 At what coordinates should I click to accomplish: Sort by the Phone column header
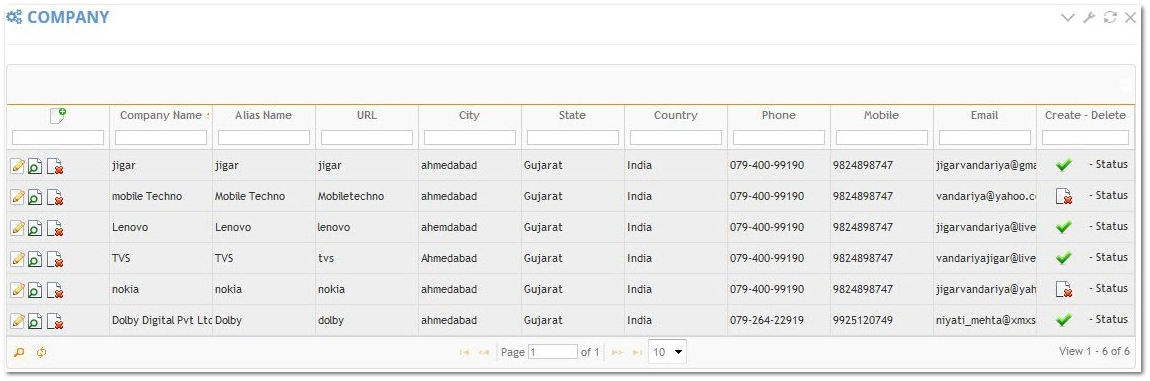(778, 115)
